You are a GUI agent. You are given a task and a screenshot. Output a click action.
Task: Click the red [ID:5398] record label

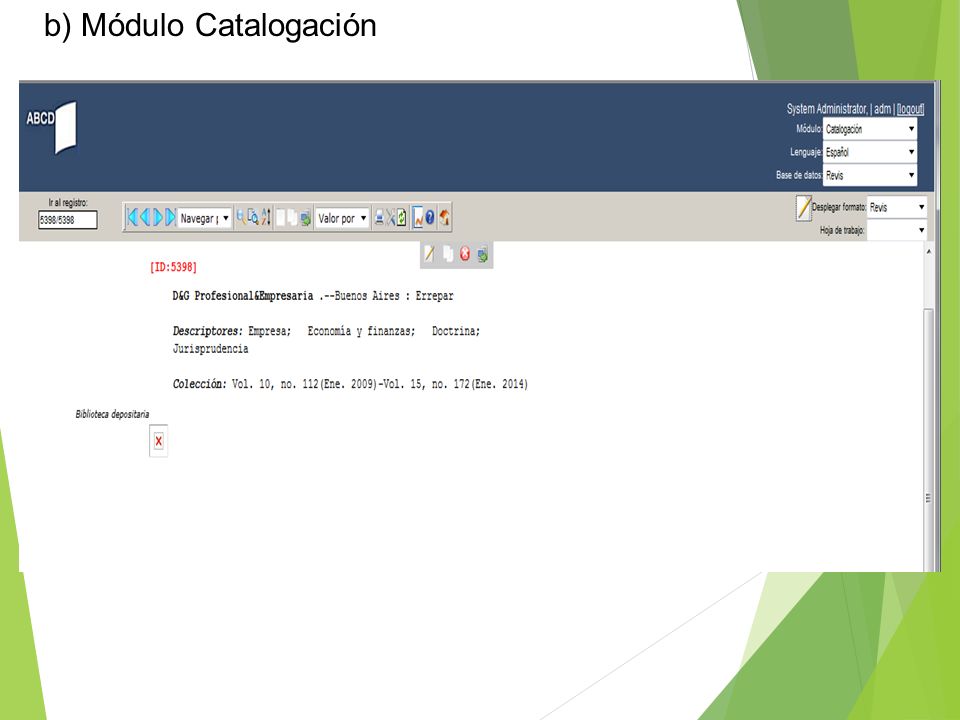pos(173,267)
